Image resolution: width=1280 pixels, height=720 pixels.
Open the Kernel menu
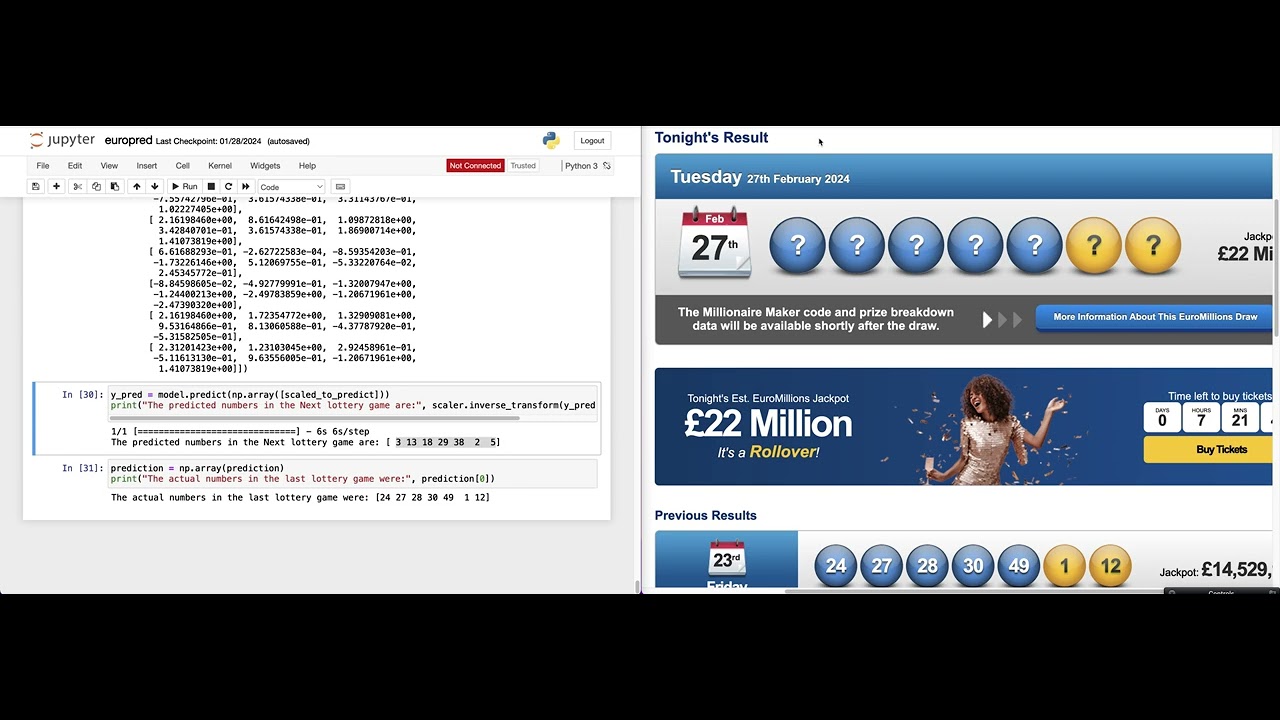point(220,166)
